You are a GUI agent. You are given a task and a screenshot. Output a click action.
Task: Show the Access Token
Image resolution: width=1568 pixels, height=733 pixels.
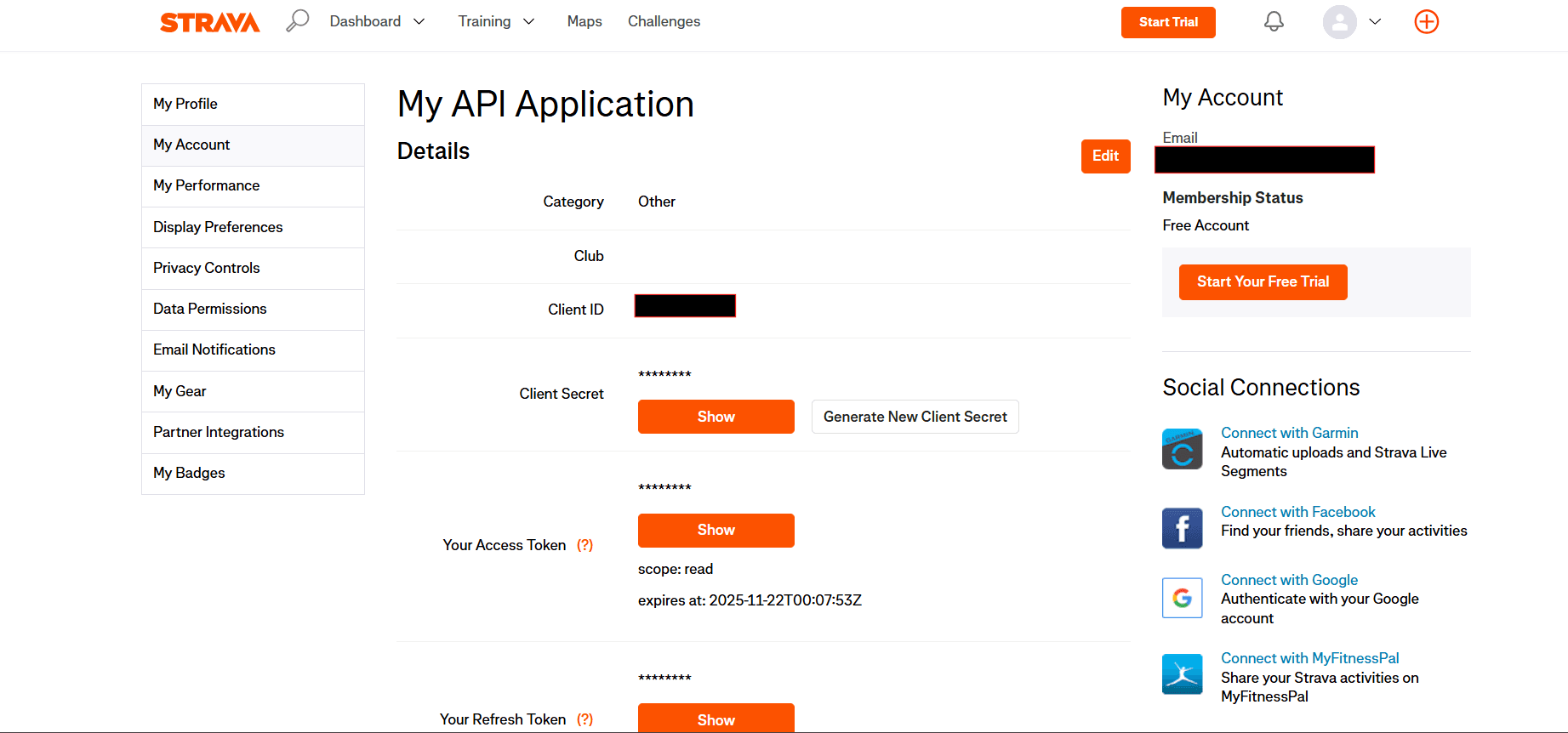click(716, 531)
